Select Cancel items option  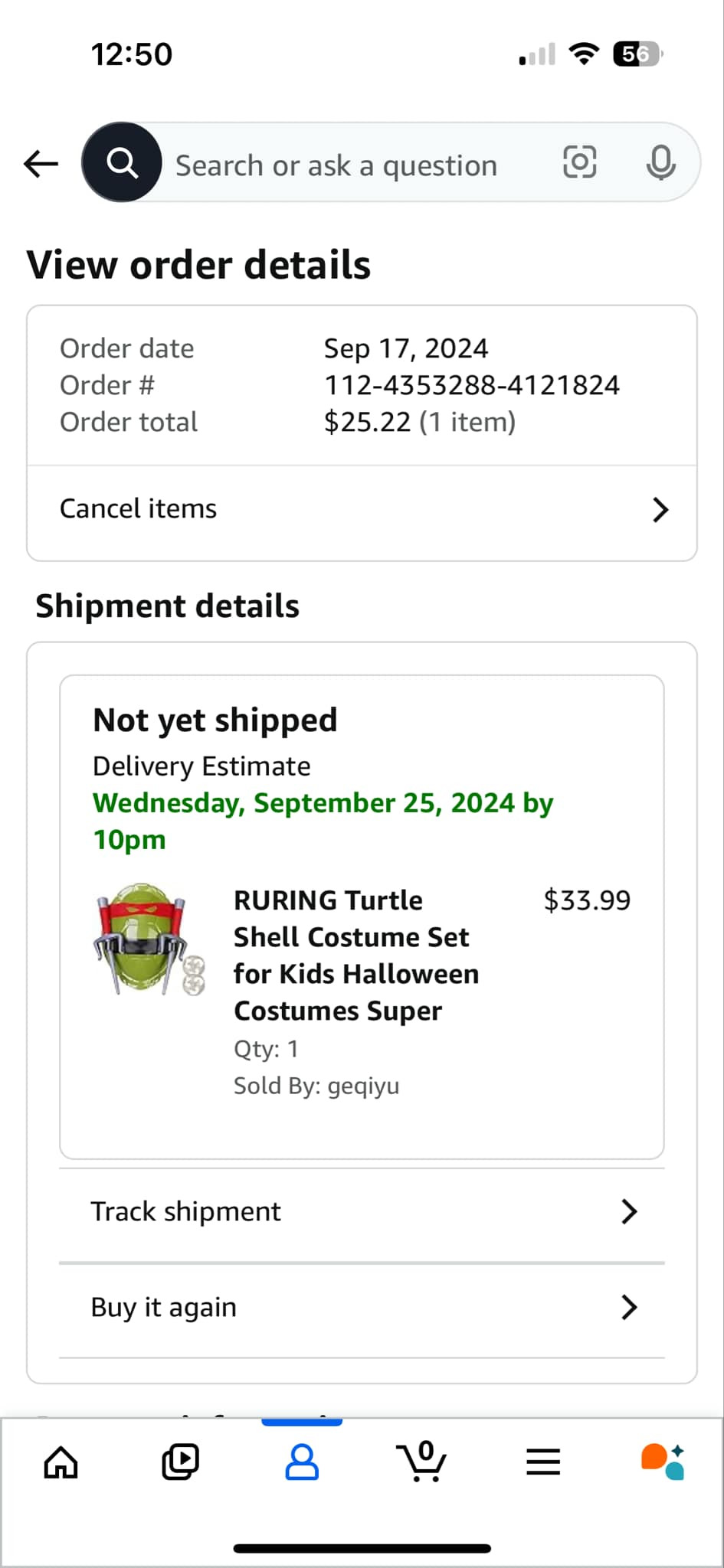pyautogui.click(x=139, y=509)
